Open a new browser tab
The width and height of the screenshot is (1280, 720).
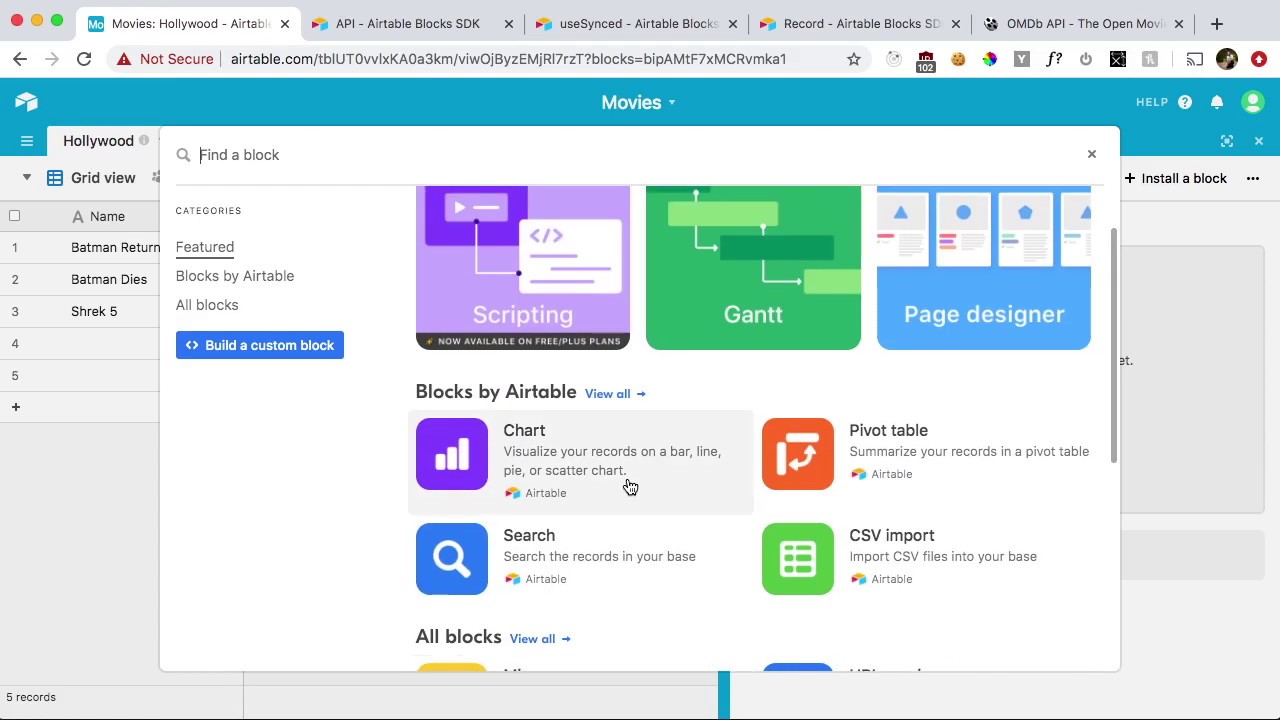coord(1217,23)
